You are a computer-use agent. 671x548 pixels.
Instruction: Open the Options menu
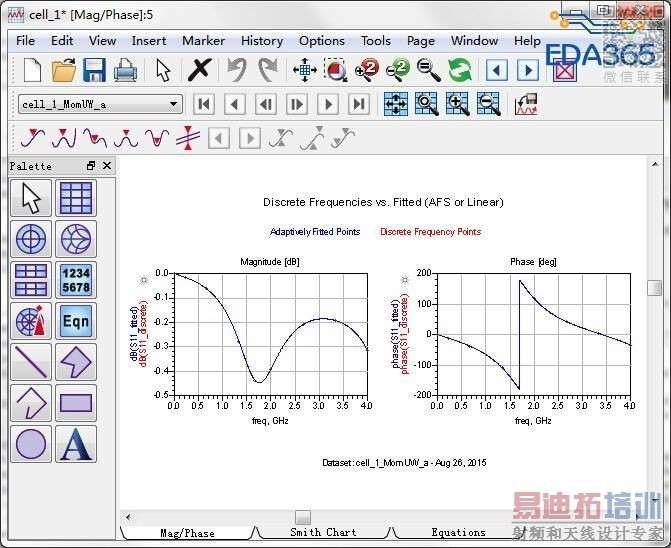[322, 41]
